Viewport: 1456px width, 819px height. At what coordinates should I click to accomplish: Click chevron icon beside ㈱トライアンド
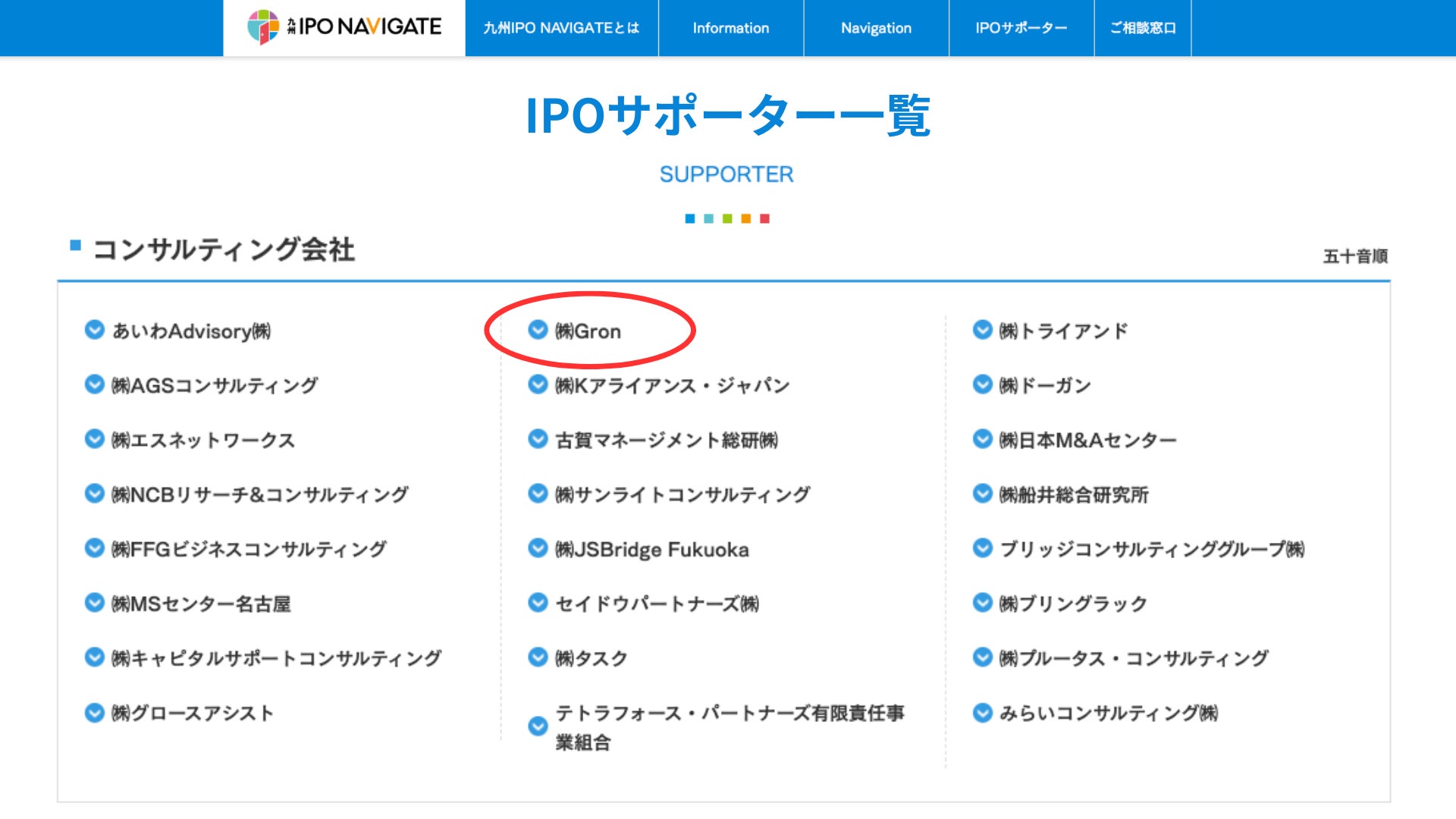[x=982, y=330]
